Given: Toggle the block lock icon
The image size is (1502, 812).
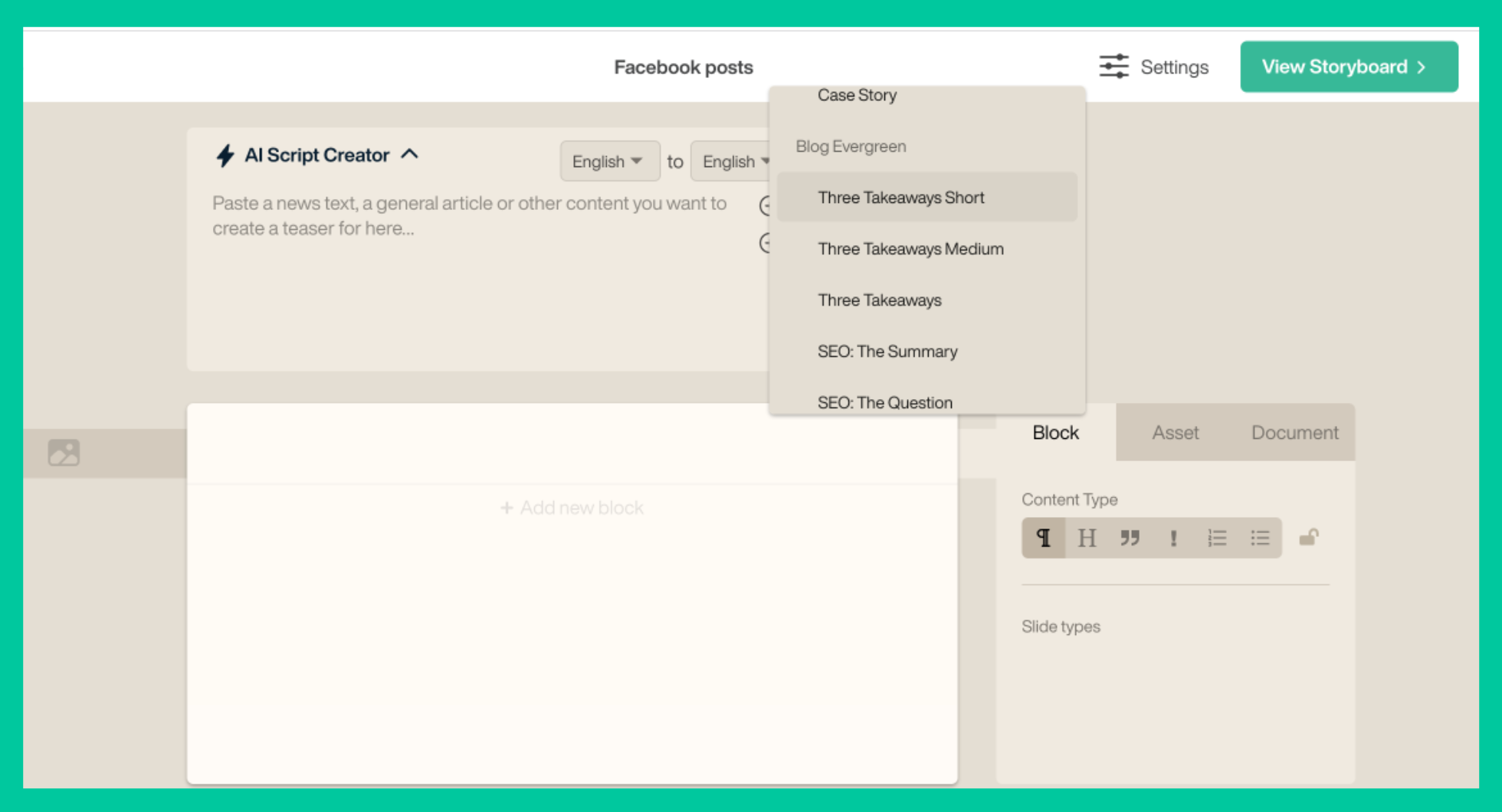Looking at the screenshot, I should [x=1309, y=538].
